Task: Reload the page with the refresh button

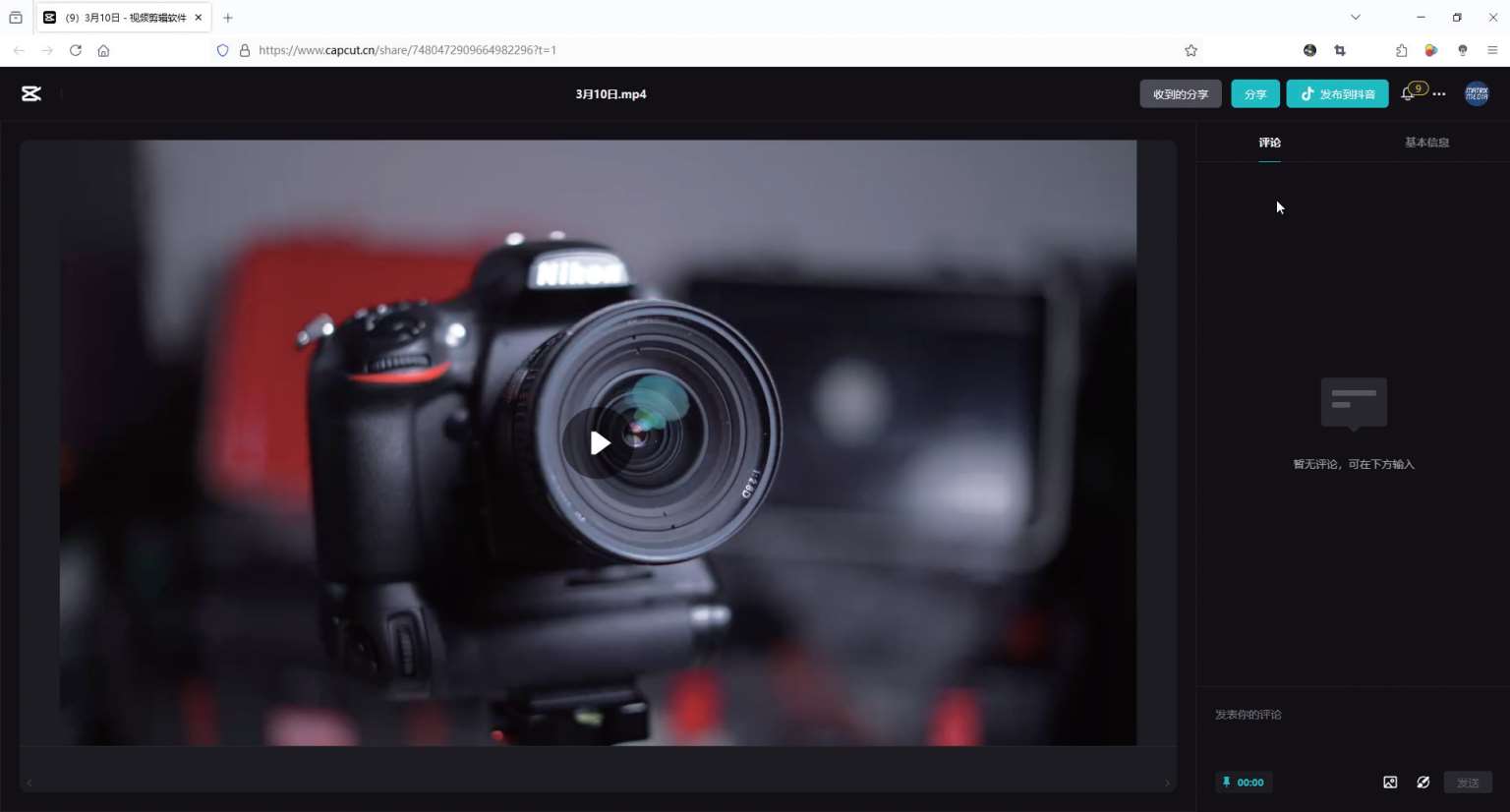Action: (x=76, y=50)
